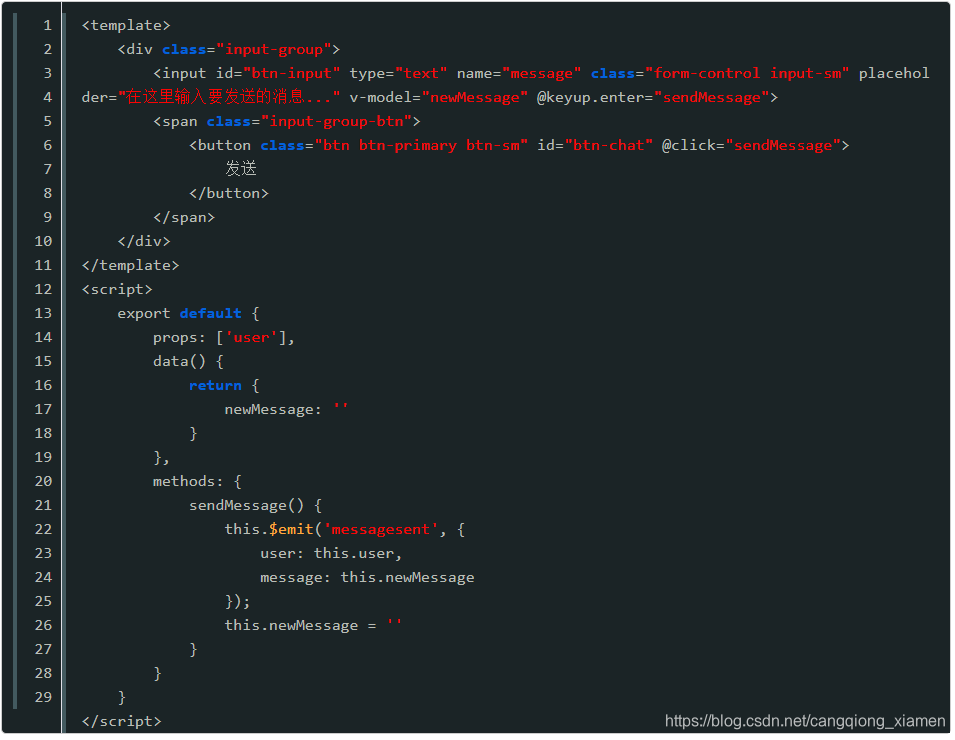Click line number 22 in the gutter
The width and height of the screenshot is (955, 740).
click(43, 530)
